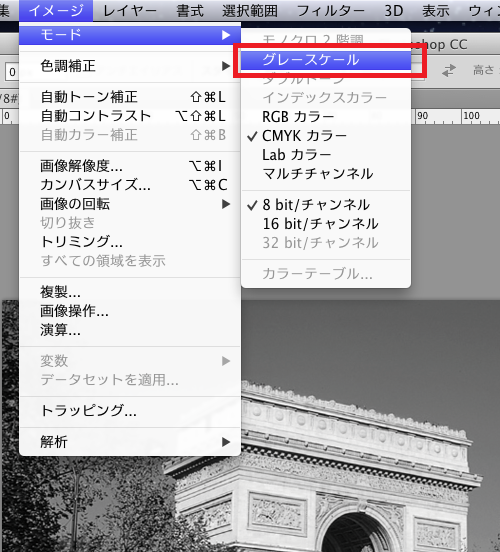
Task: Choose 自動コントラスト
Action: [x=130, y=116]
